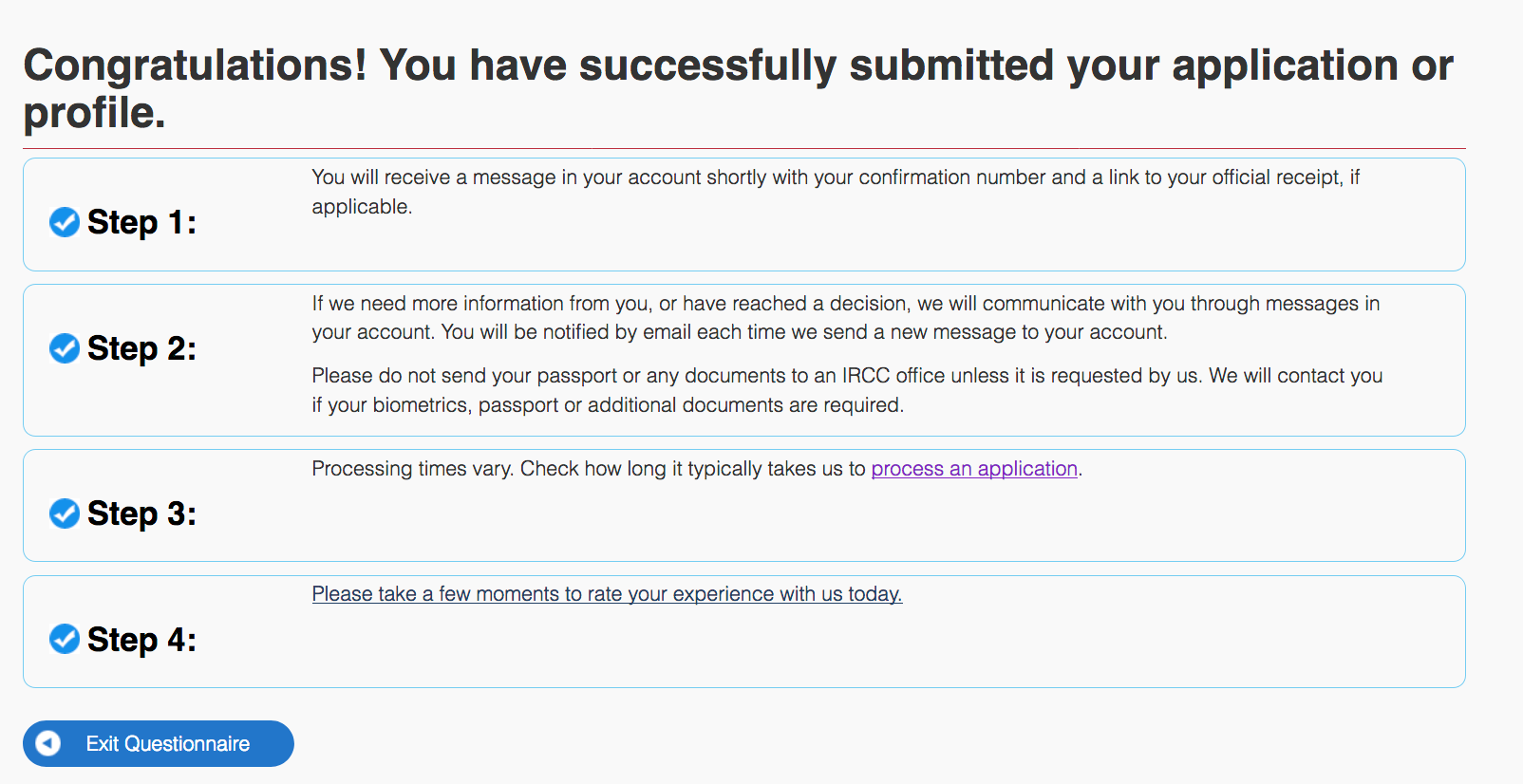Select the Step 2: heading label
Viewport: 1523px width, 784px height.
[x=141, y=348]
